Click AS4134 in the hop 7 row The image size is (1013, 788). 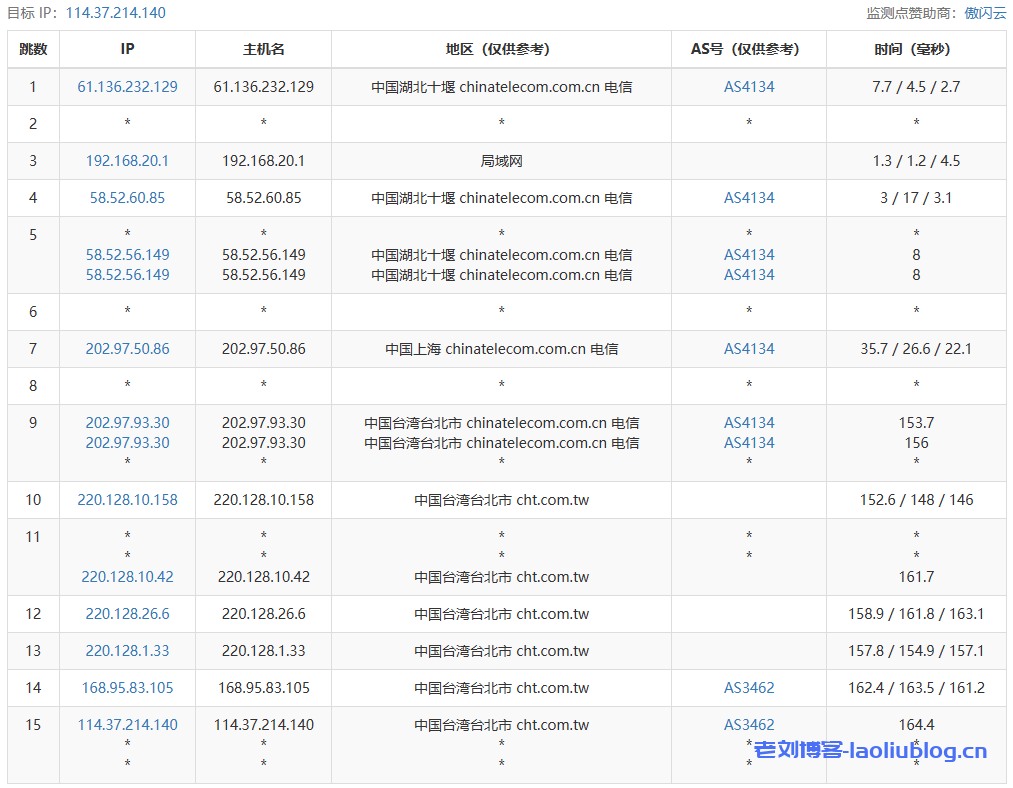pyautogui.click(x=749, y=349)
